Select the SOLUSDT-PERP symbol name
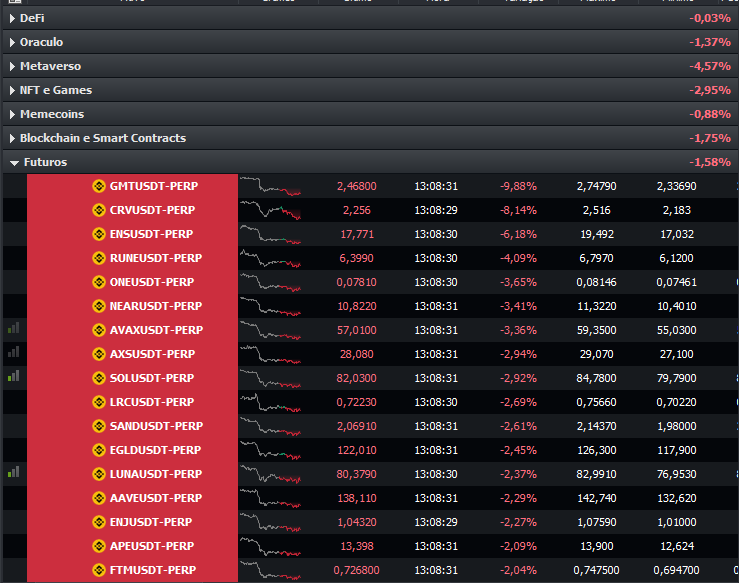The height and width of the screenshot is (583, 739). pyautogui.click(x=152, y=378)
